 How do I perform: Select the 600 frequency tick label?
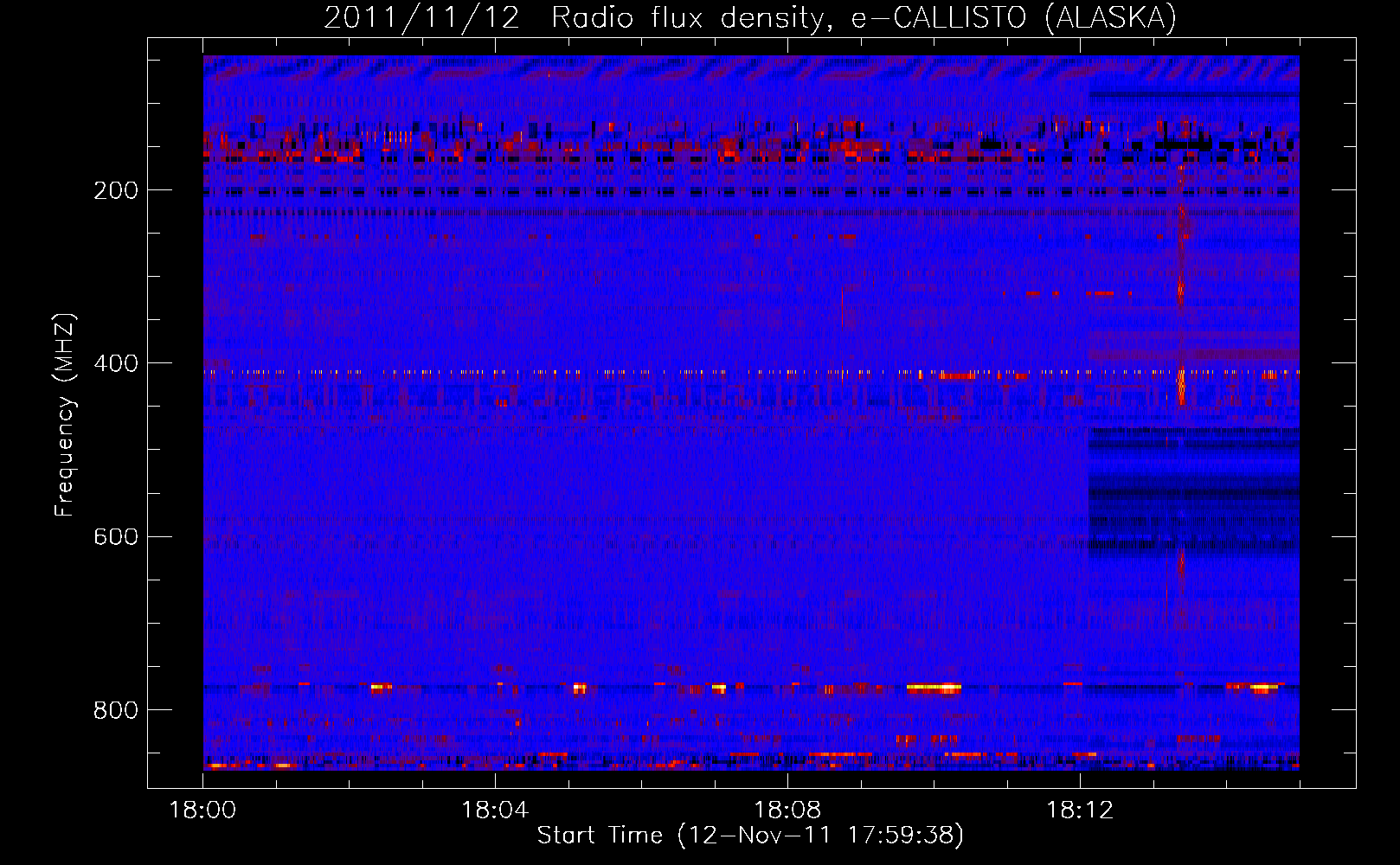point(116,536)
